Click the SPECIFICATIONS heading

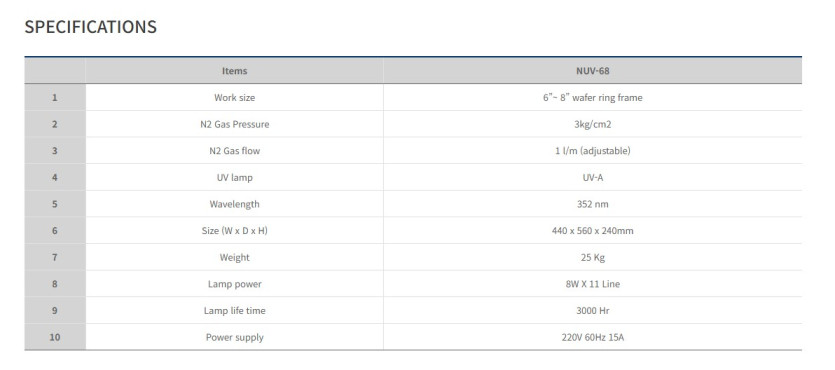point(91,27)
